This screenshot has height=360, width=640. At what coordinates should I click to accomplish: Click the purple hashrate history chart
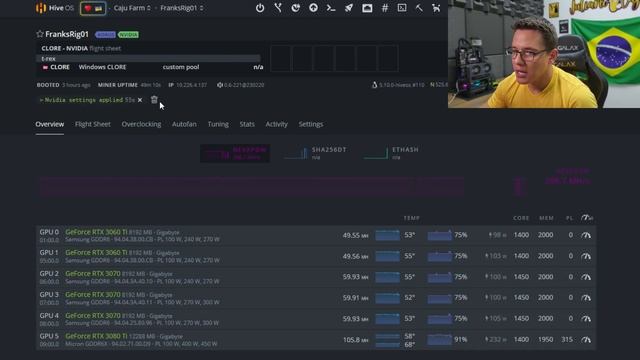tap(252, 187)
